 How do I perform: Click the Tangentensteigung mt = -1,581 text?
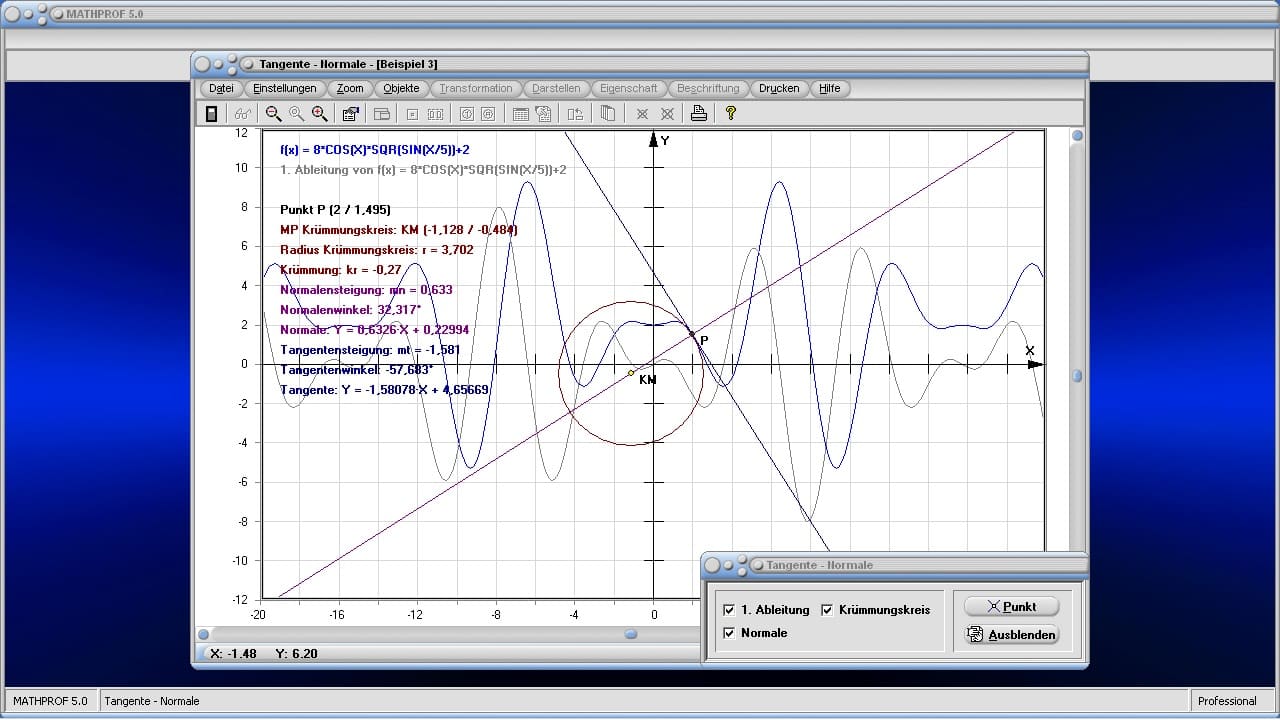click(370, 350)
